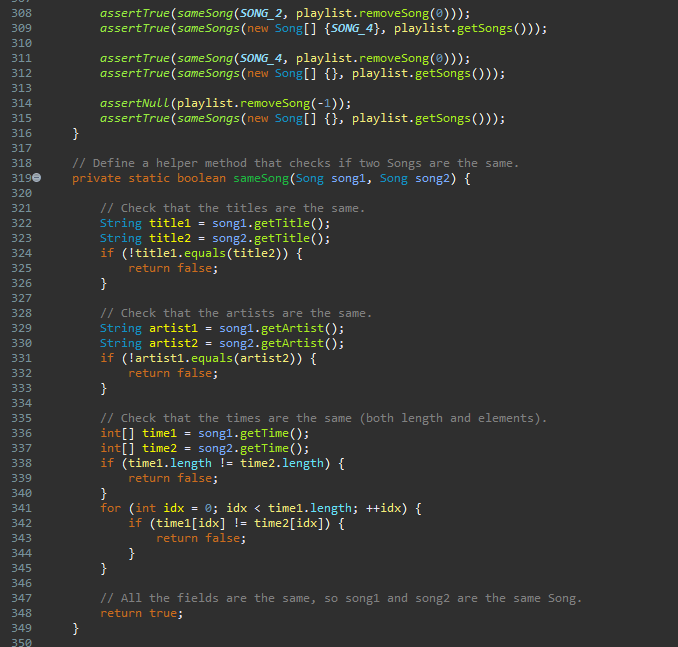Image resolution: width=678 pixels, height=647 pixels.
Task: Click the 'private' keyword on line 319
Action: 96,178
